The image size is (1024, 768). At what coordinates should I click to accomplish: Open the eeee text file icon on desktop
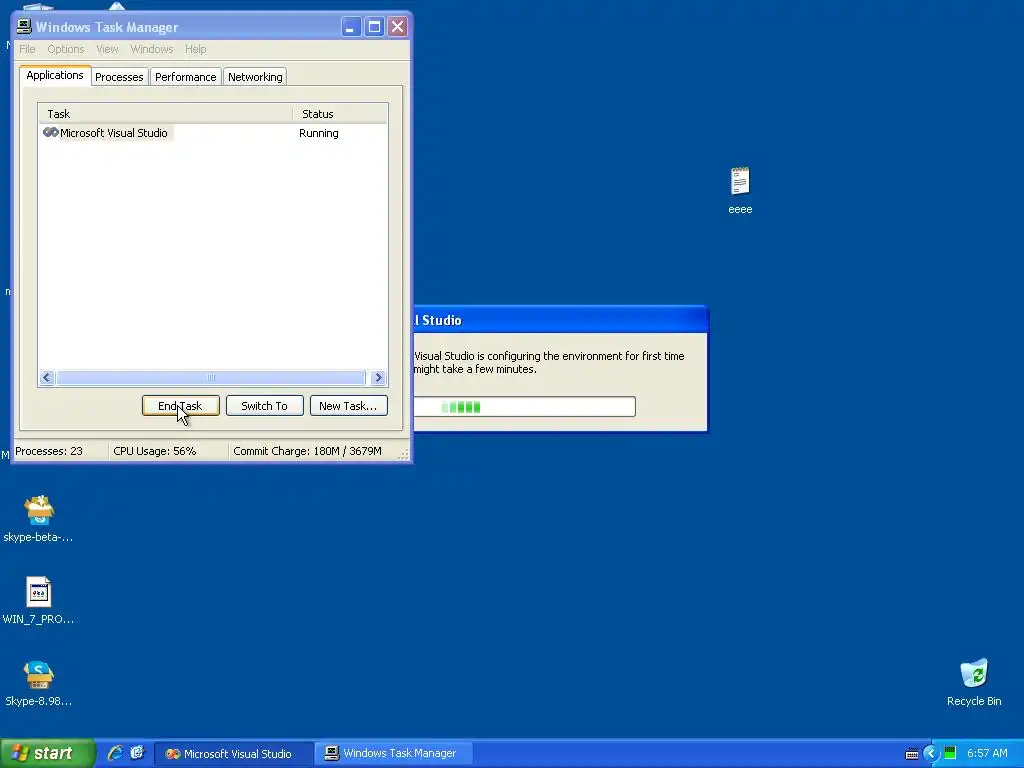(x=740, y=182)
